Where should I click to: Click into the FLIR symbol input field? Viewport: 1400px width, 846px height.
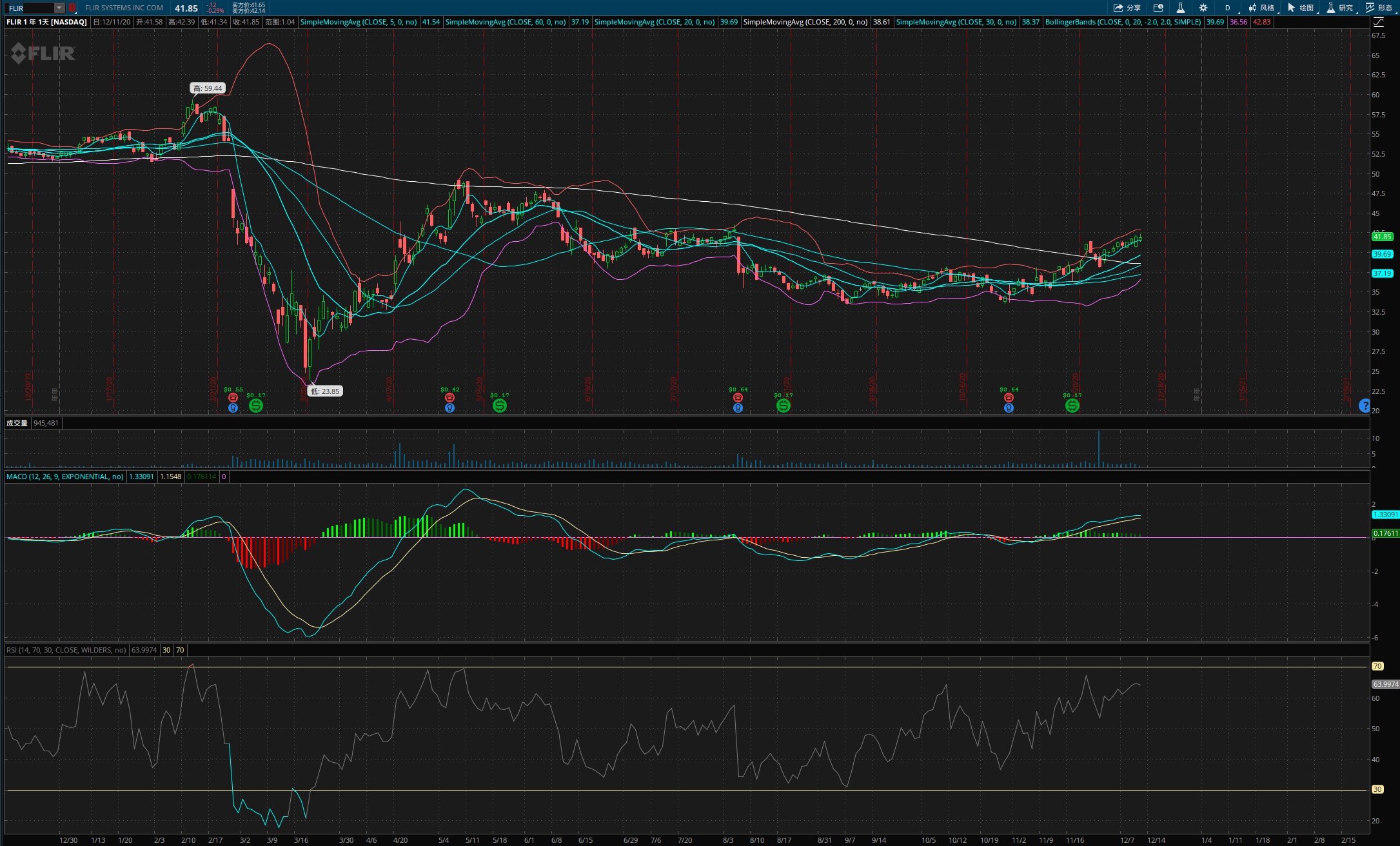[30, 8]
